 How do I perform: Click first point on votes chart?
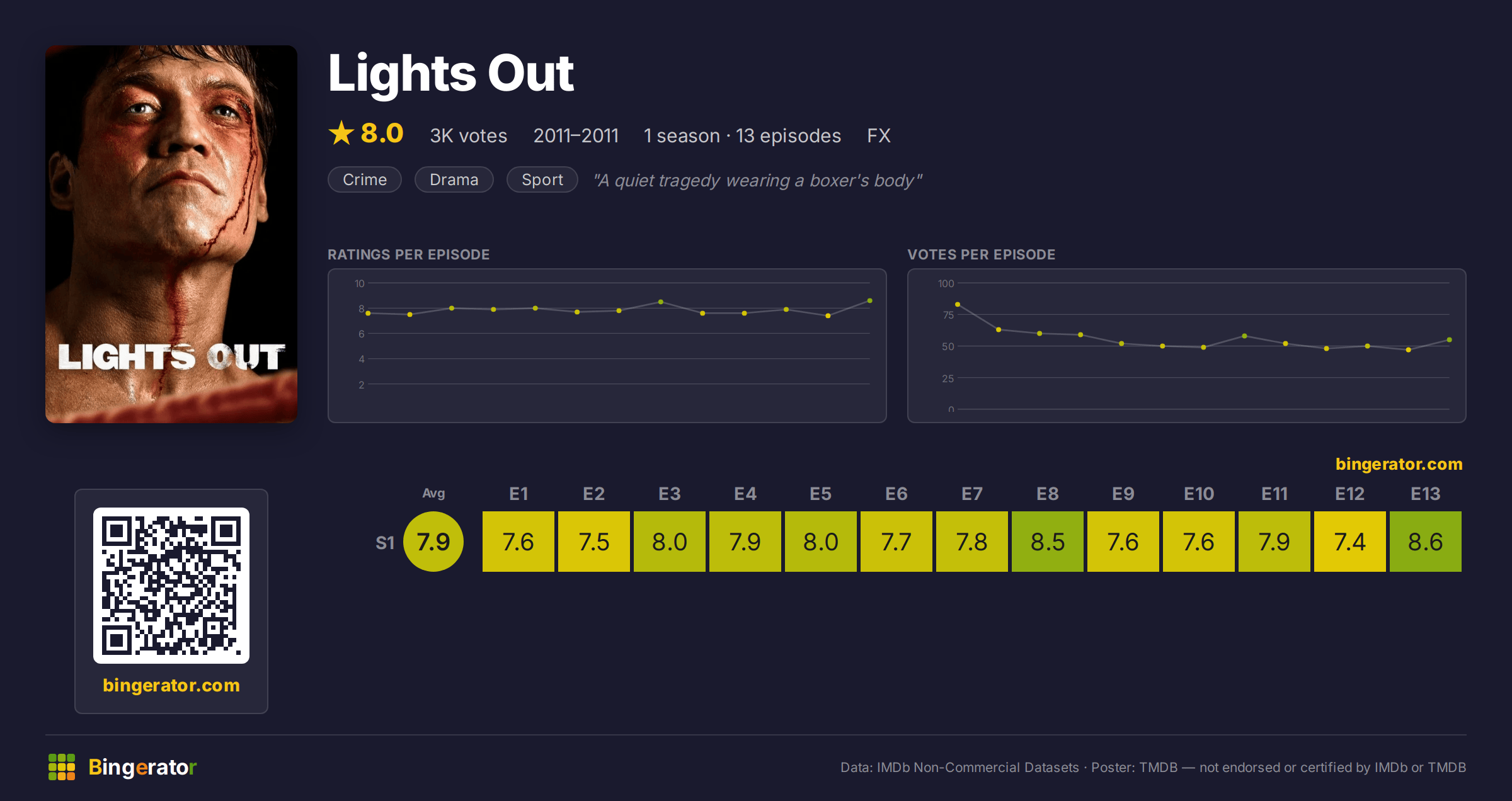click(958, 305)
